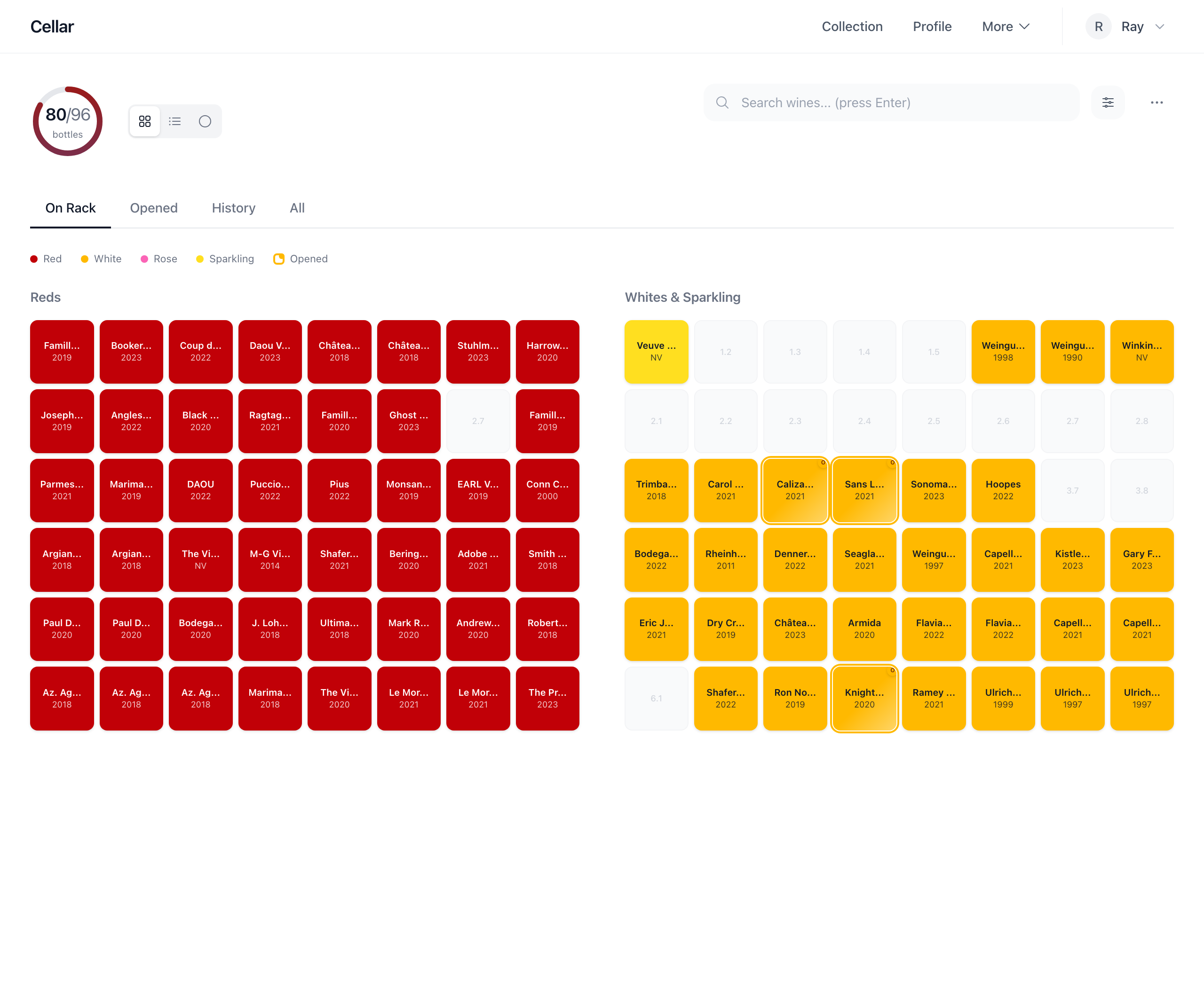Select the EARL V... 2019 bottle
This screenshot has width=1204, height=1006.
coord(478,491)
